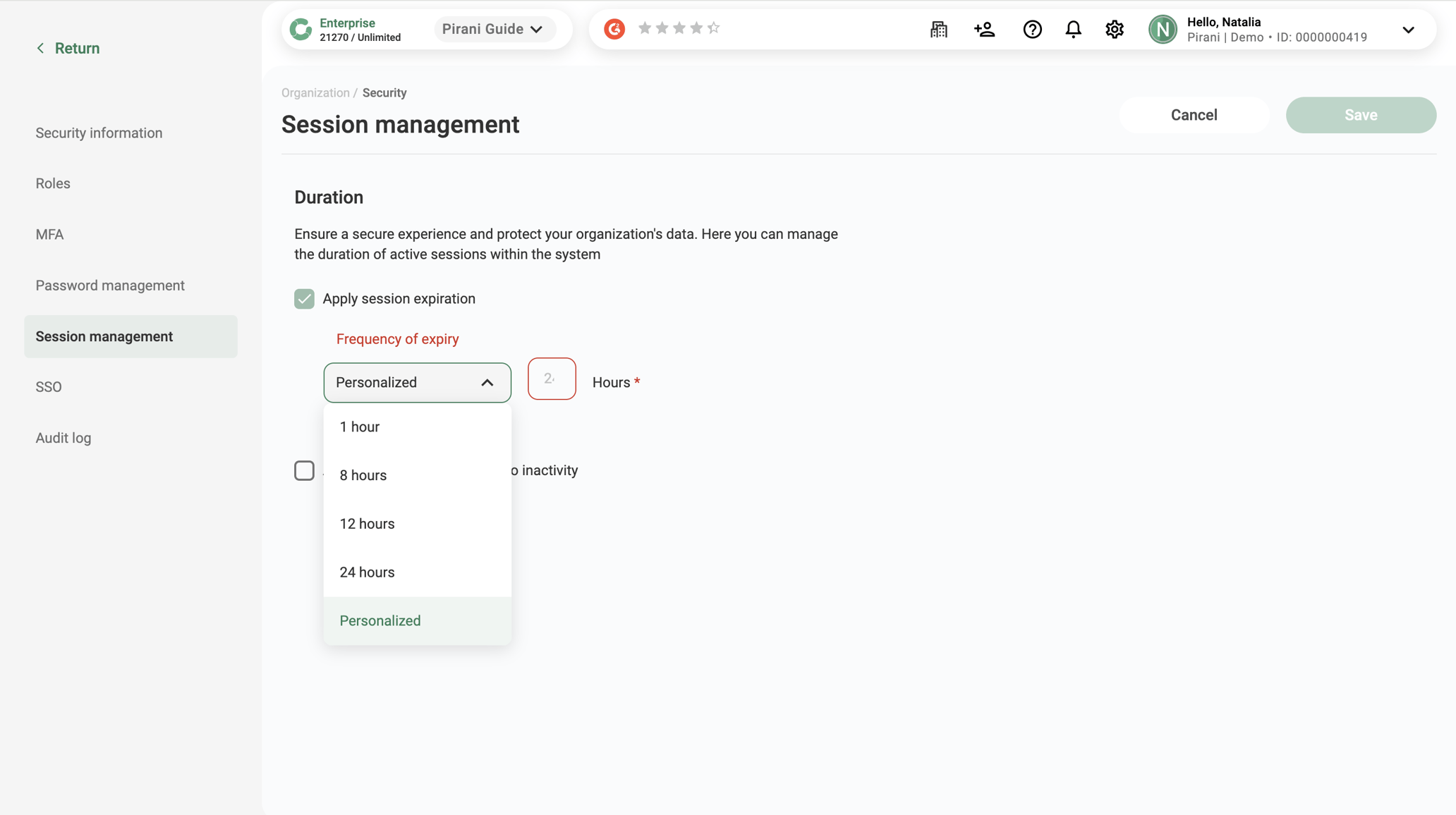This screenshot has height=815, width=1456.
Task: Rate four stars on the rating widget
Action: click(696, 27)
